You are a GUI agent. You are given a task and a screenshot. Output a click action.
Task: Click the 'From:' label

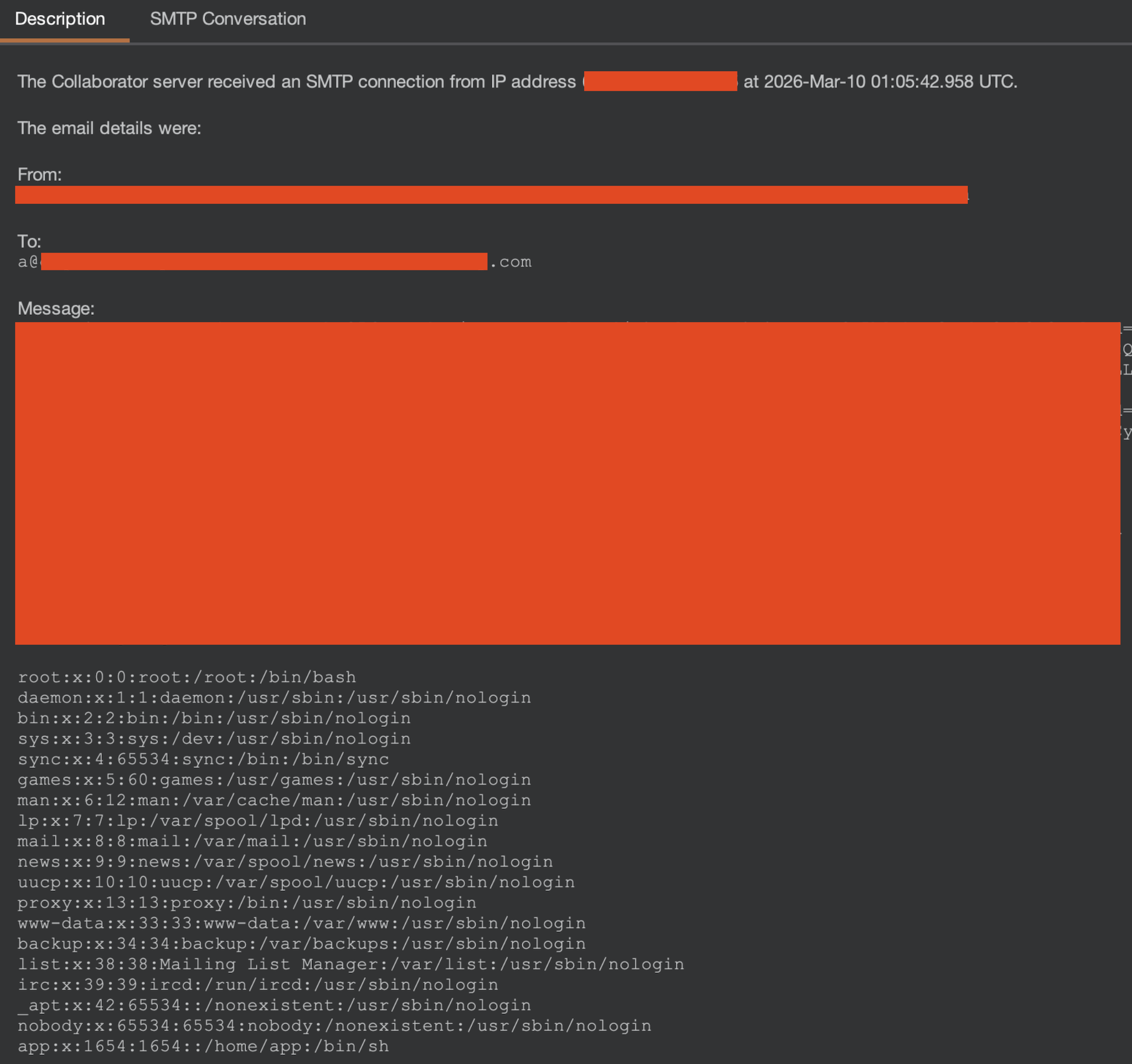pyautogui.click(x=40, y=175)
